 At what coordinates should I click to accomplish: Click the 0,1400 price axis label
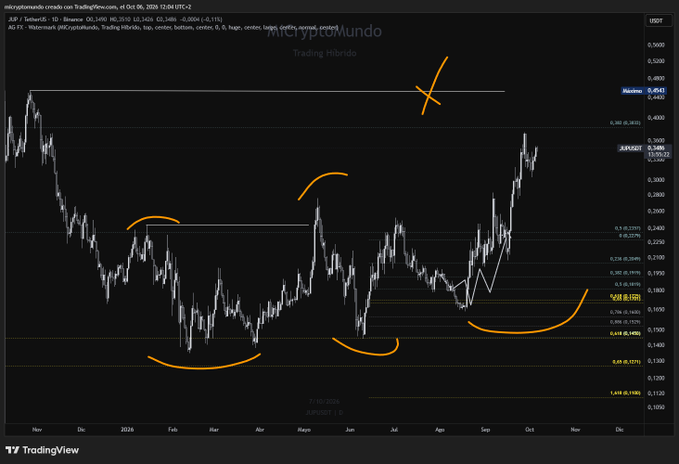656,345
